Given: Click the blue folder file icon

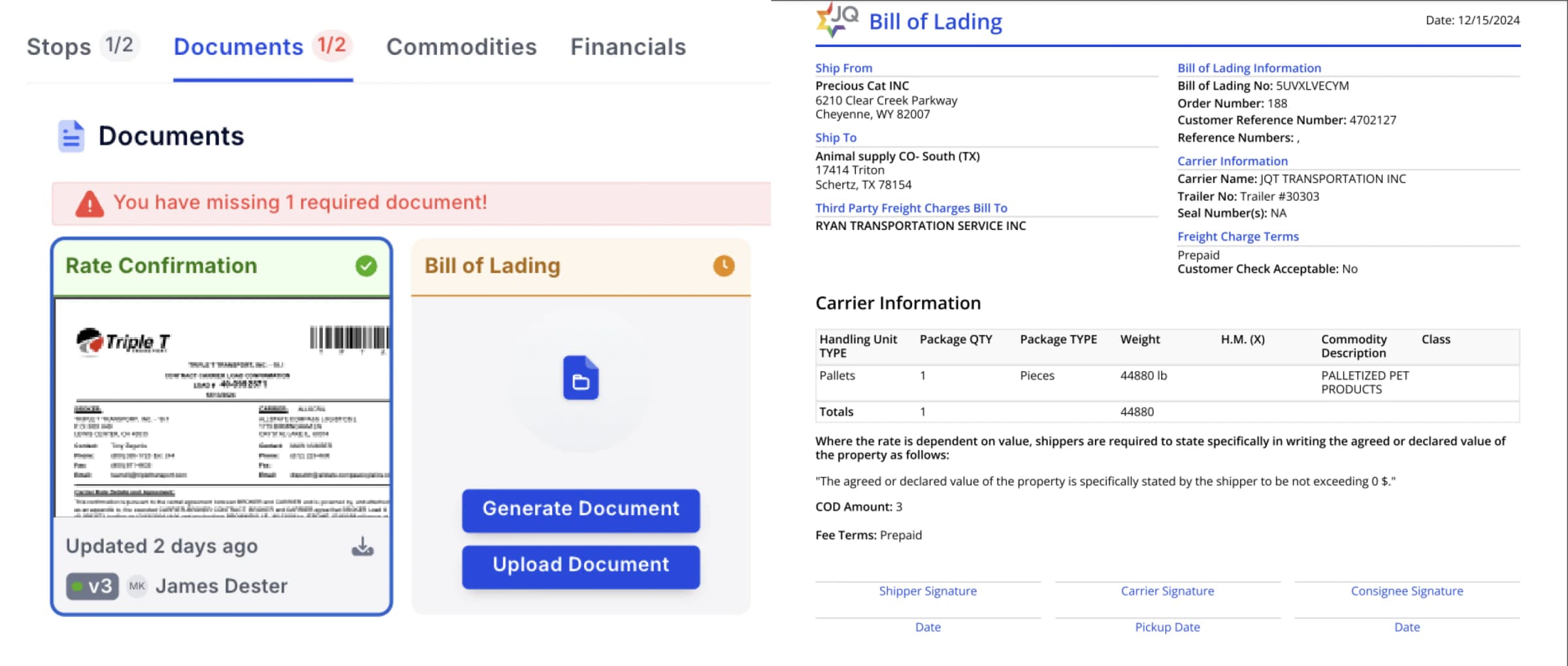Looking at the screenshot, I should tap(581, 378).
